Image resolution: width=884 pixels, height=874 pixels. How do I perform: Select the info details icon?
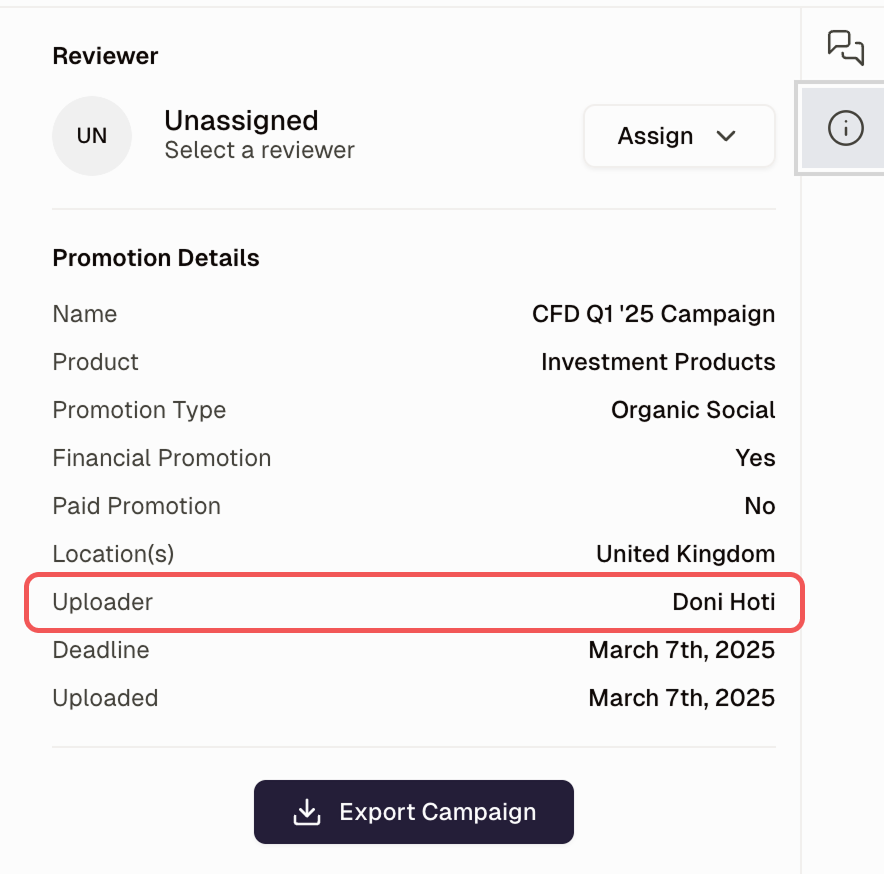pos(845,128)
